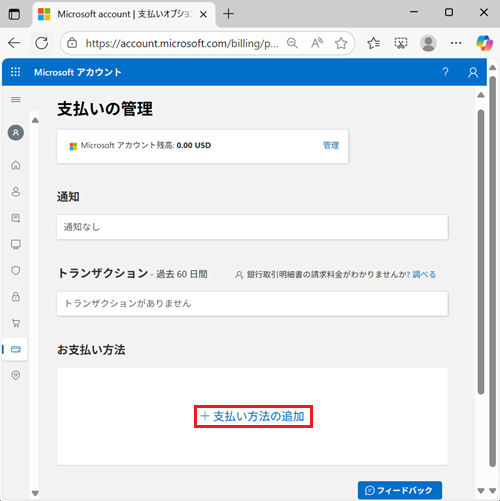Open Address book location icon in sidebar

coord(16,375)
